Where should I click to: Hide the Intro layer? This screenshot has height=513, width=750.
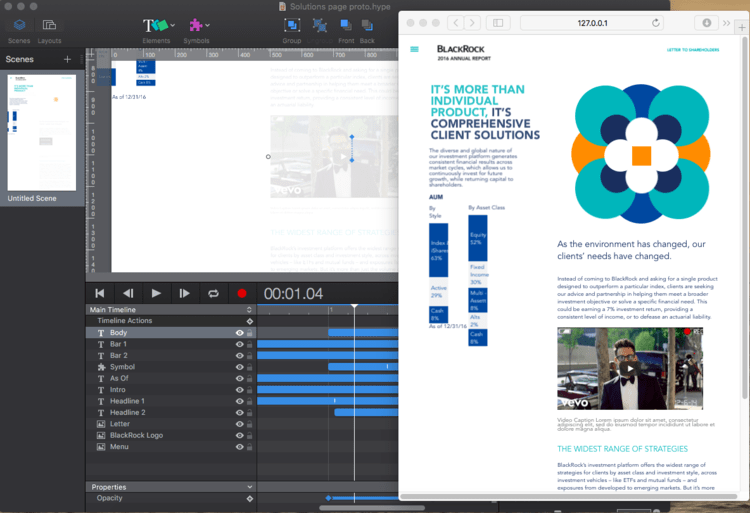coord(240,390)
